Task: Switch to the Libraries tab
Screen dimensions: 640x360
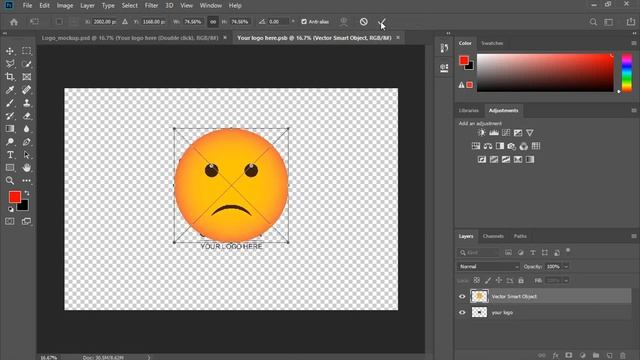Action: click(469, 110)
